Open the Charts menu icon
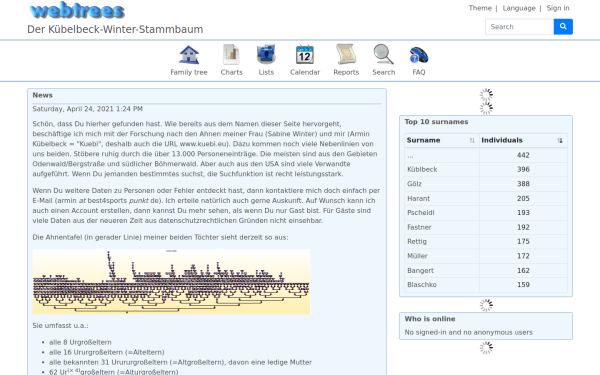Image resolution: width=600 pixels, height=375 pixels. [x=232, y=55]
